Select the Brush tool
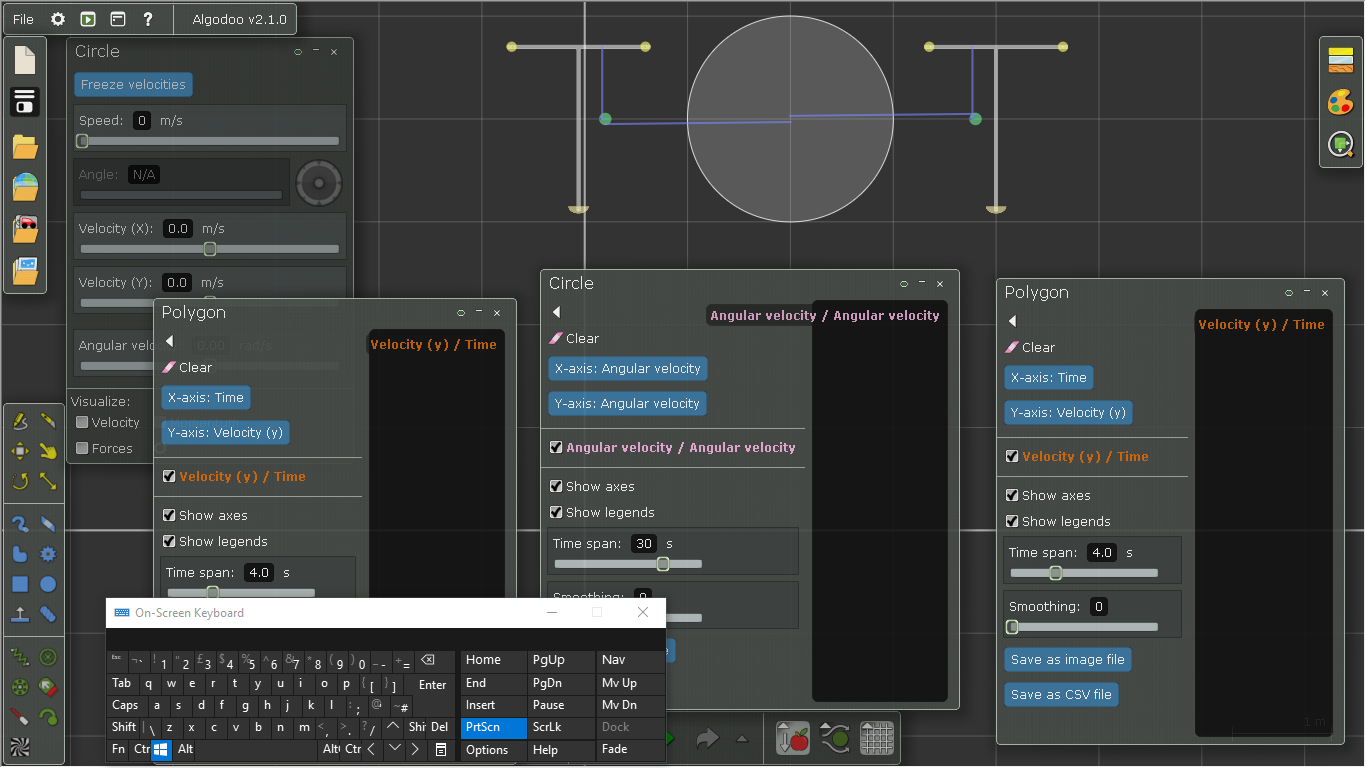The height and width of the screenshot is (768, 1366). point(20,524)
